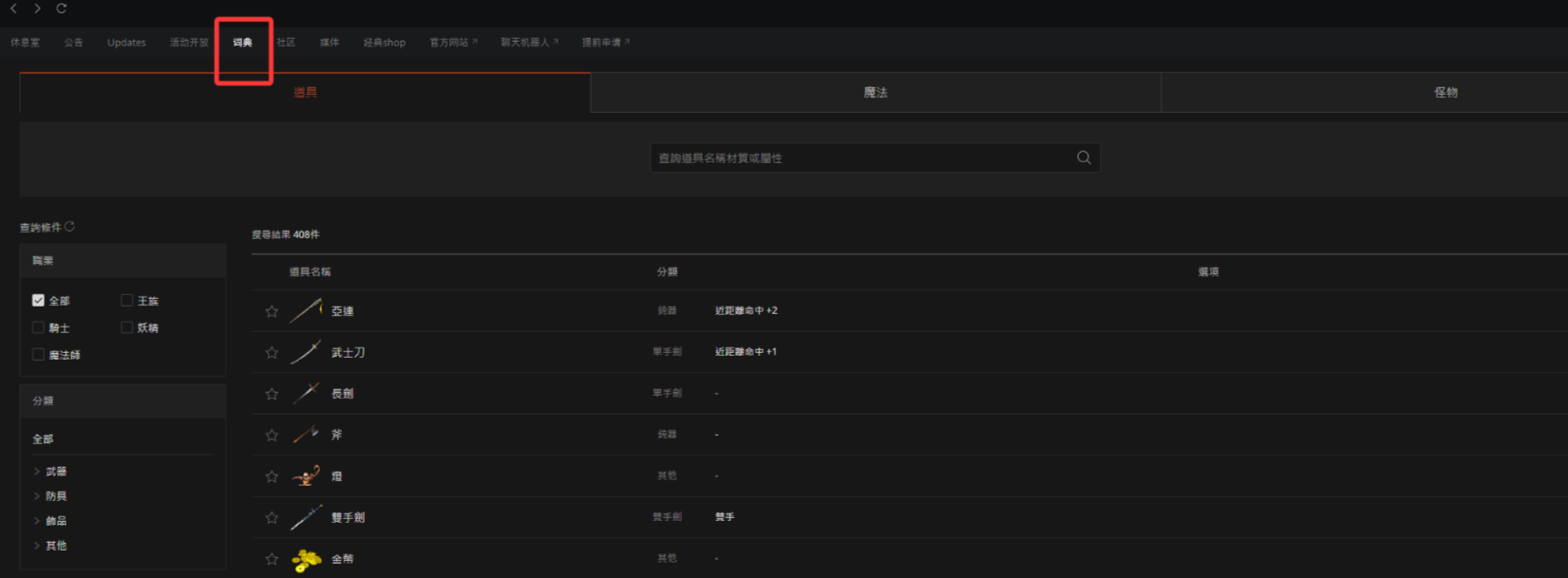Open the 官方网站 external link
Screen dimensions: 1568x578
point(453,43)
